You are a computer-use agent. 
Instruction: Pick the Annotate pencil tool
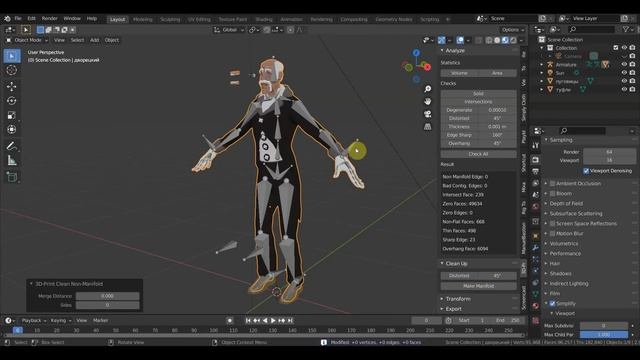(11, 146)
